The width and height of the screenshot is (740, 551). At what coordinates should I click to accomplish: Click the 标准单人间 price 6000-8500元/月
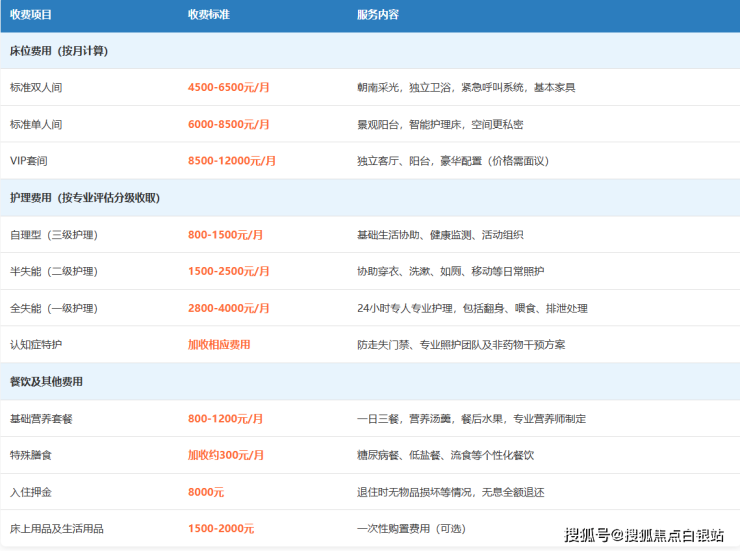pos(229,124)
